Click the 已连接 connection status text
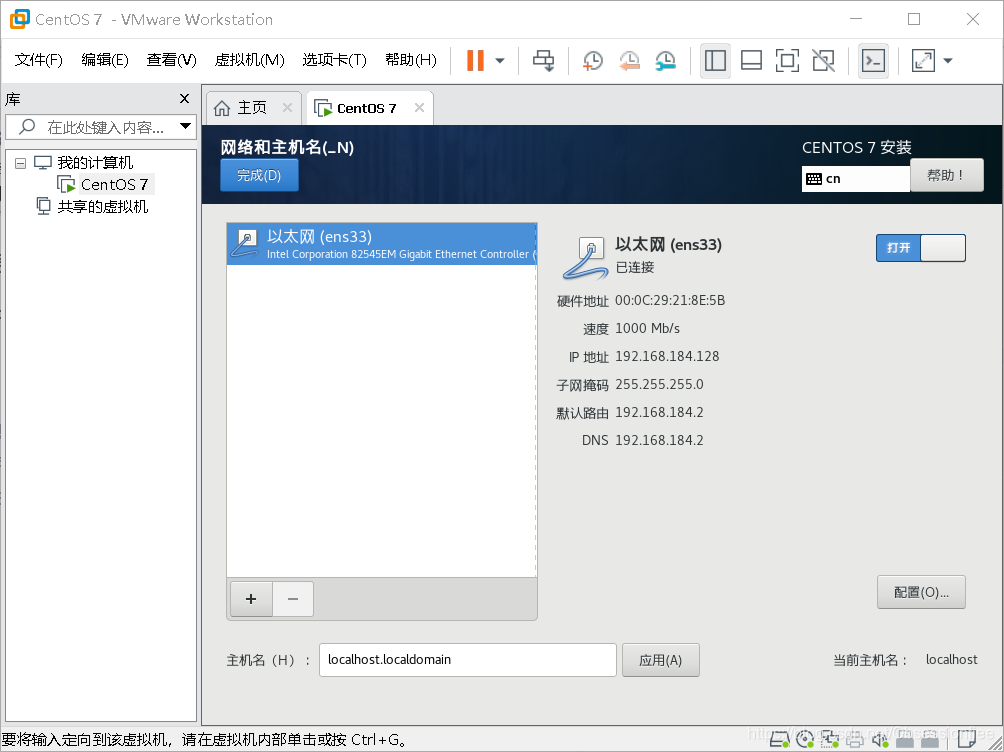 (635, 267)
